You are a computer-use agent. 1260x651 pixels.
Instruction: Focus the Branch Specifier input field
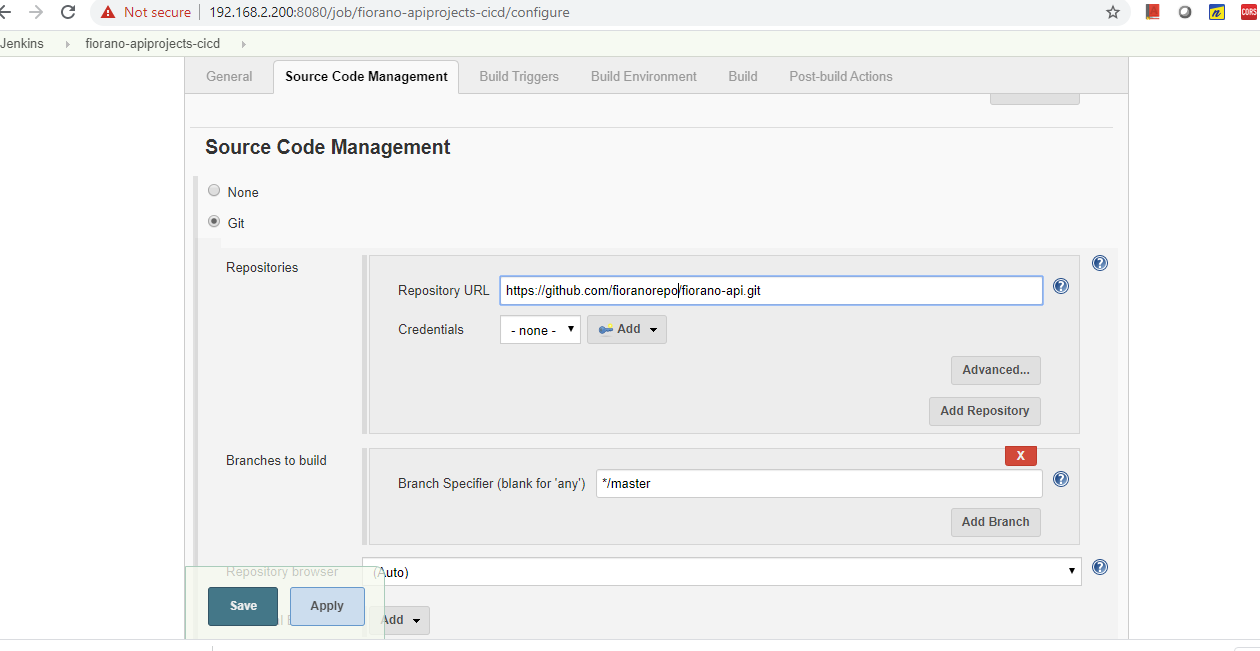819,484
